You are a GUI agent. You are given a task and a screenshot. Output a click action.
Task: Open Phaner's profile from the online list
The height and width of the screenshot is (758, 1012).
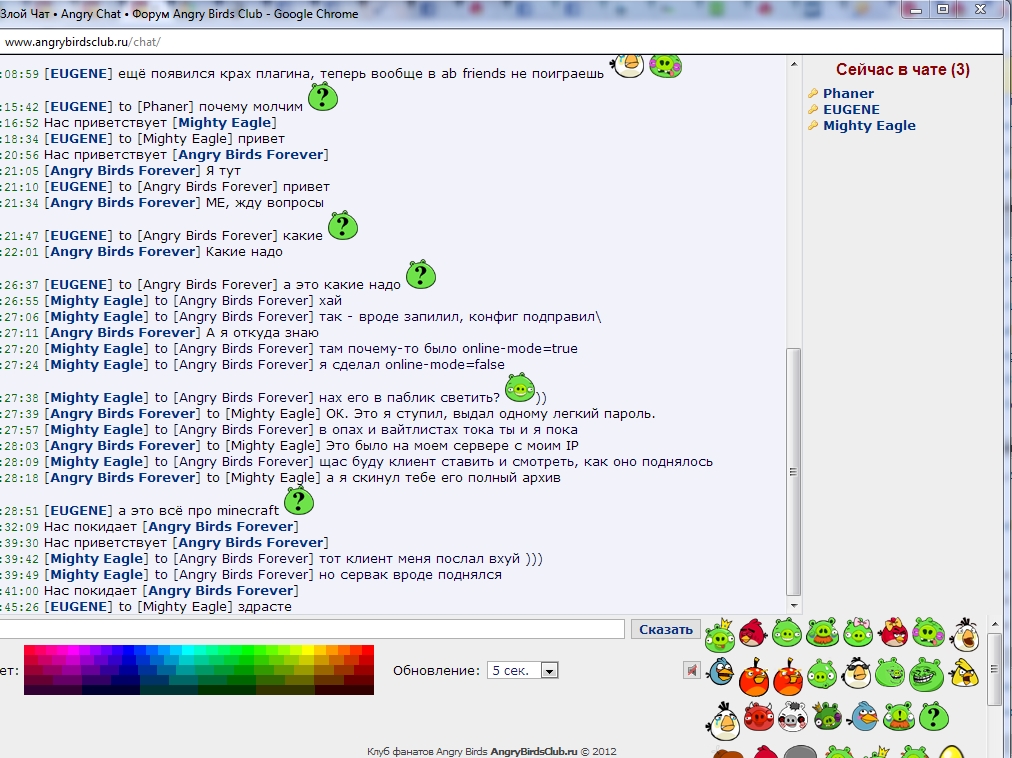pyautogui.click(x=848, y=94)
